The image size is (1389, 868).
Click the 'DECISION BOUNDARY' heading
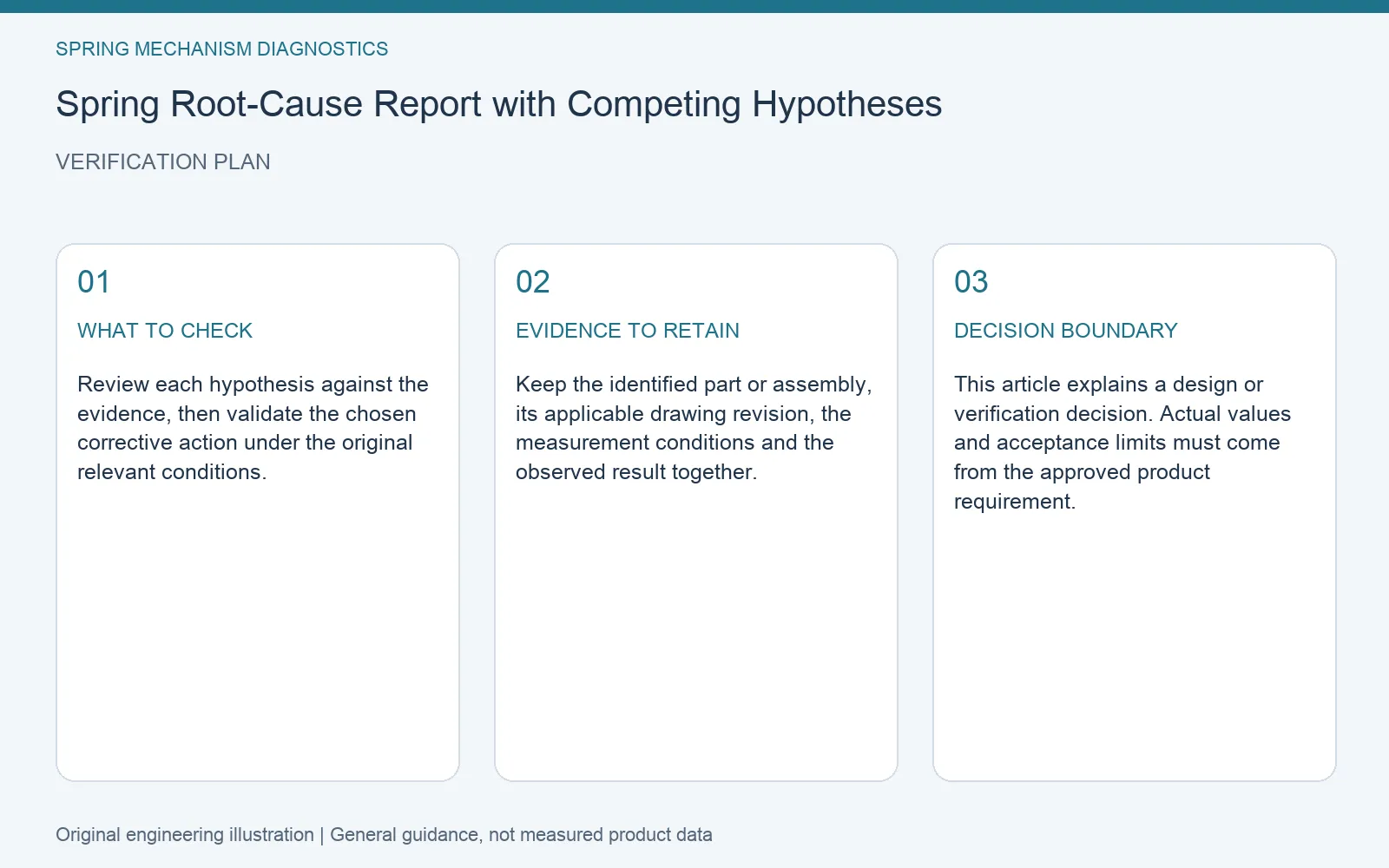1066,331
